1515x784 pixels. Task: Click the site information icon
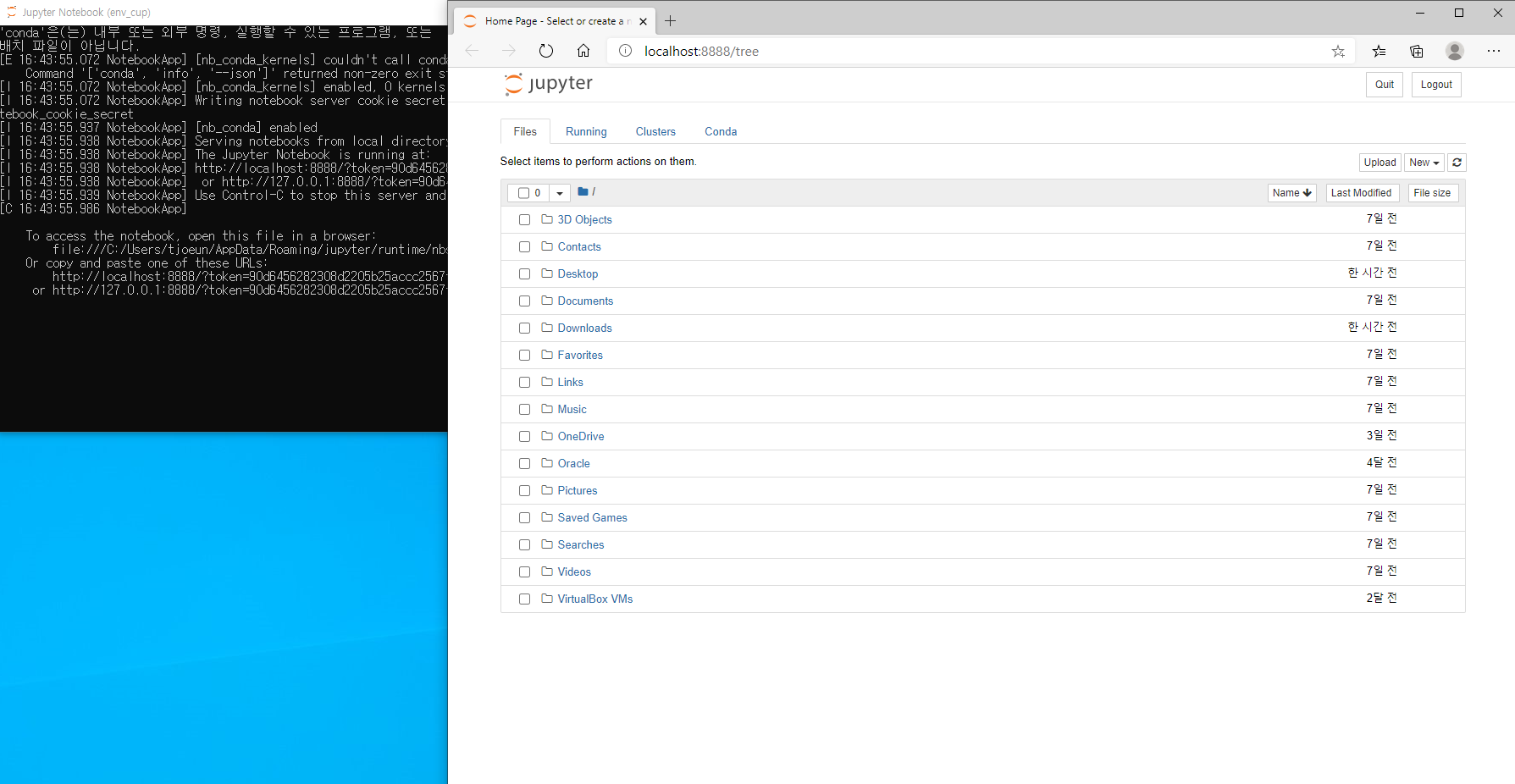coord(625,51)
